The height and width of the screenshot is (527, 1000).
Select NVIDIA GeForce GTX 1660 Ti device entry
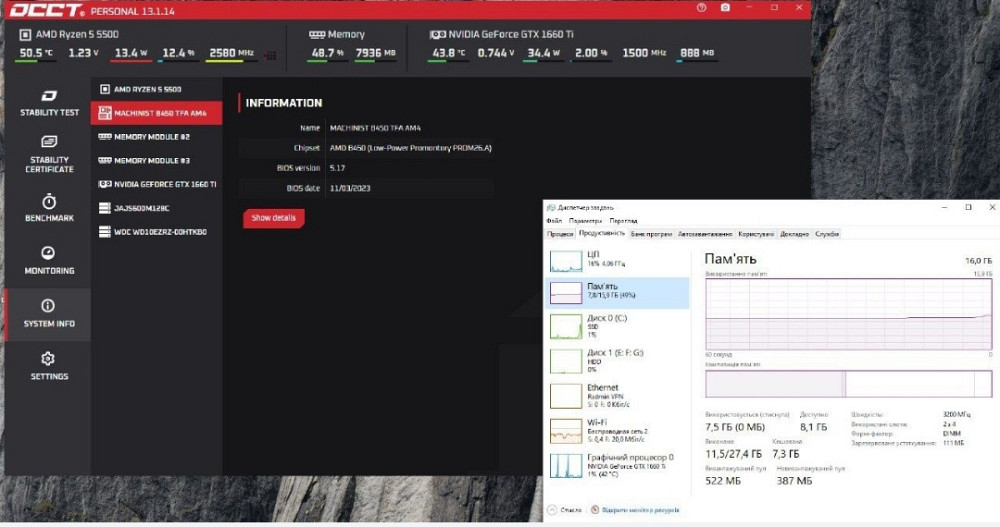(156, 184)
